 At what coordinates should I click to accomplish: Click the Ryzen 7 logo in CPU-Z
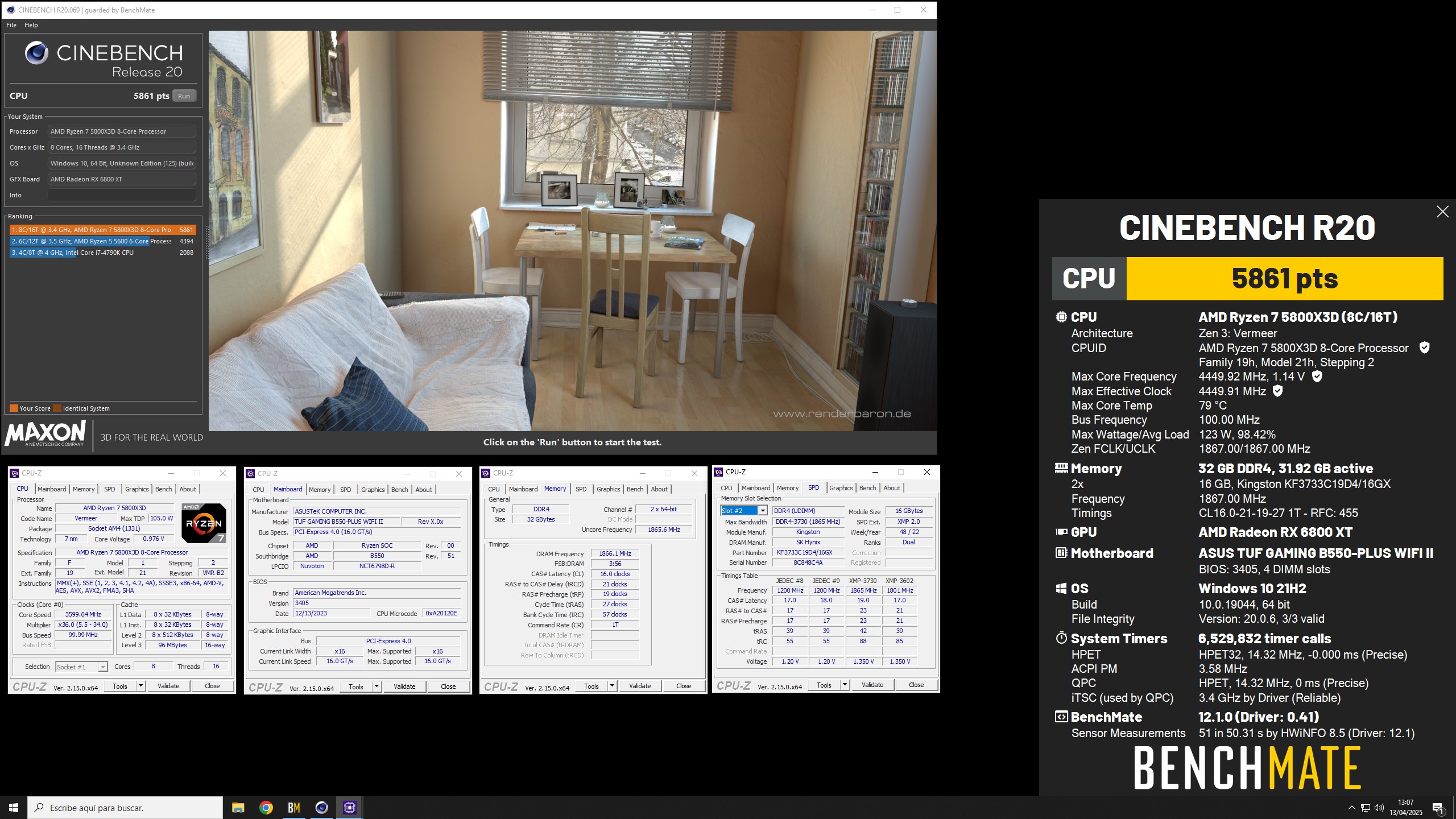pyautogui.click(x=204, y=523)
